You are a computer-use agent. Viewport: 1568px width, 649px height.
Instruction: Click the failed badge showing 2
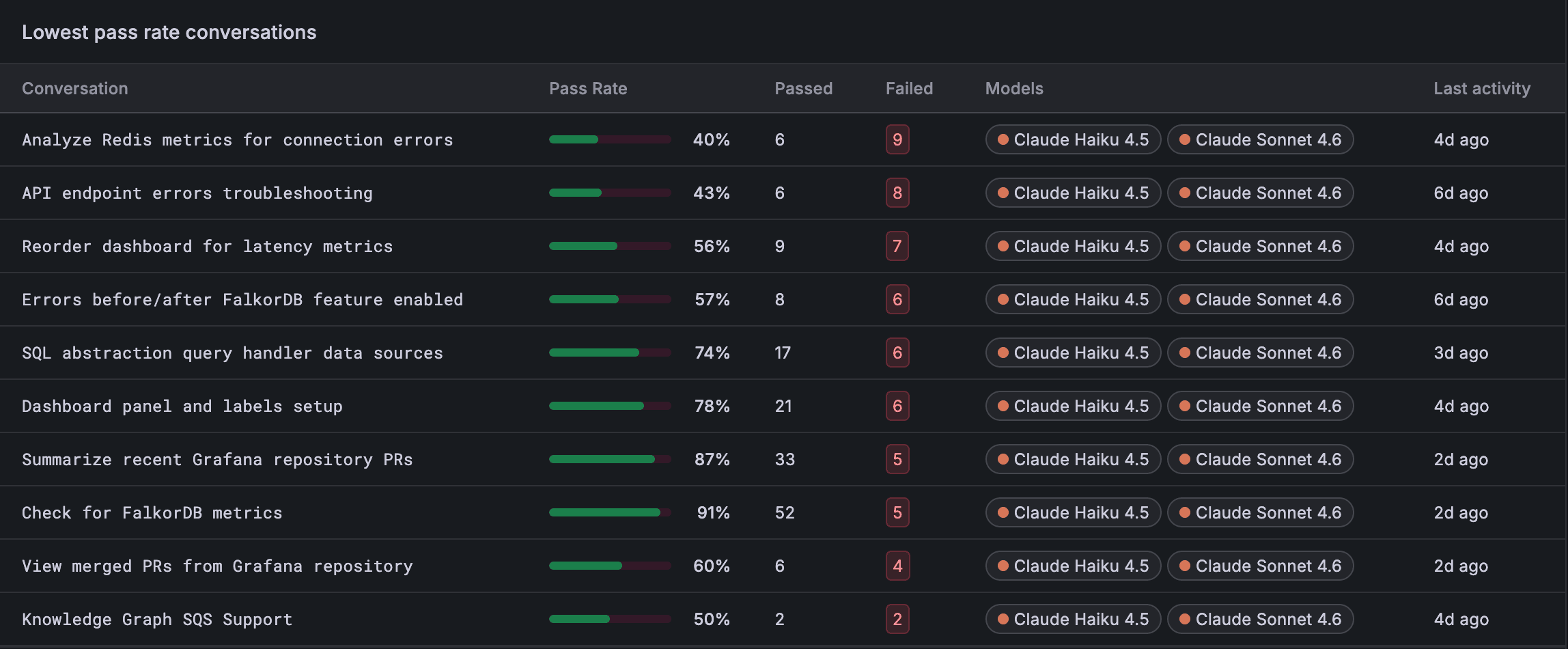point(897,620)
